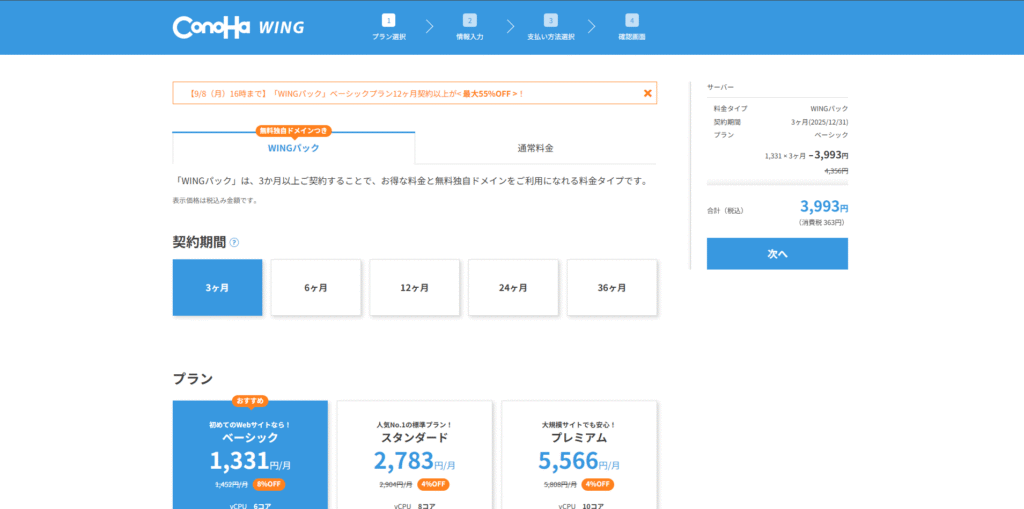Image resolution: width=1024 pixels, height=509 pixels.
Task: Choose the 36ヶ月 contract period
Action: (x=612, y=287)
